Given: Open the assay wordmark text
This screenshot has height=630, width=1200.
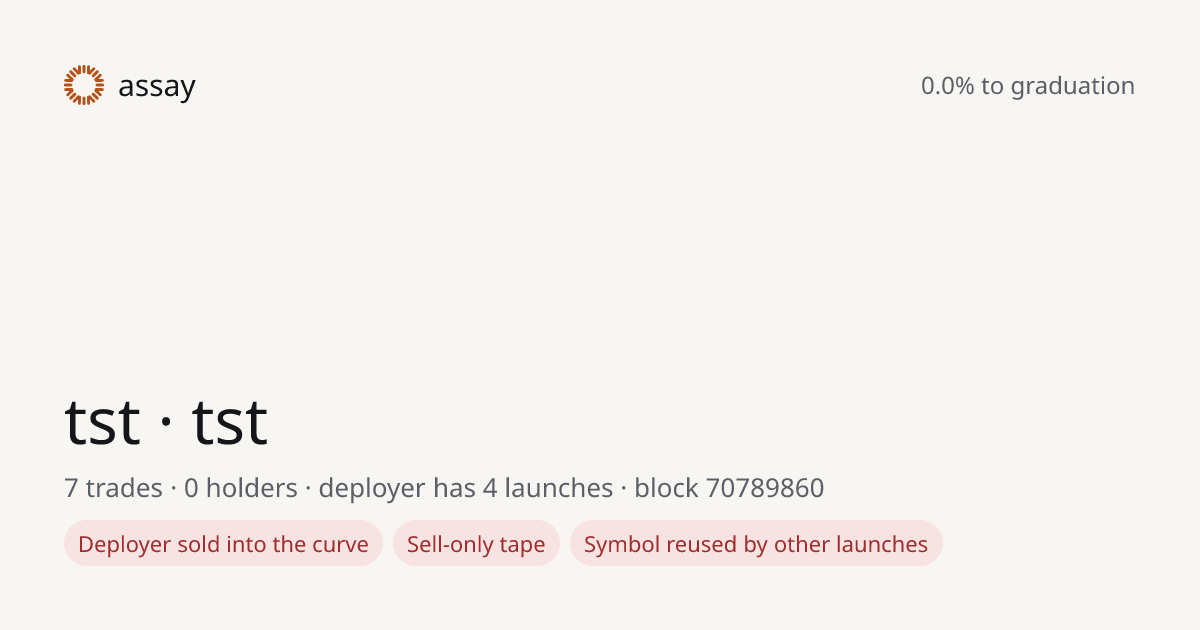Looking at the screenshot, I should (x=157, y=87).
